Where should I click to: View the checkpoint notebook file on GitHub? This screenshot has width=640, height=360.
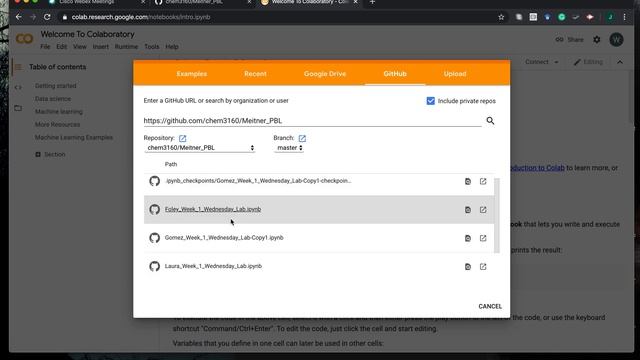point(468,182)
